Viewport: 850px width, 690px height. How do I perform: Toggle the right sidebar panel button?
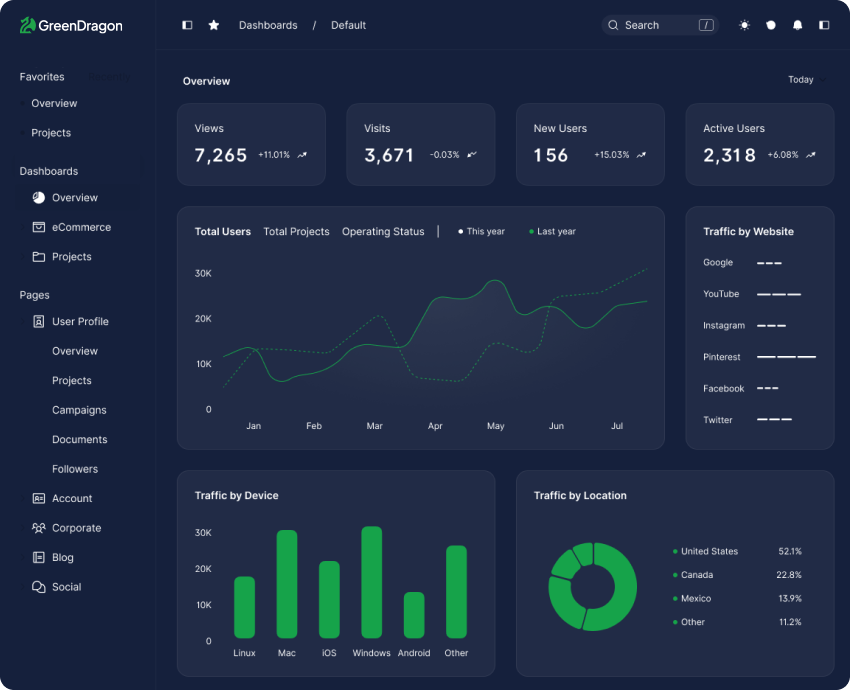click(x=824, y=25)
